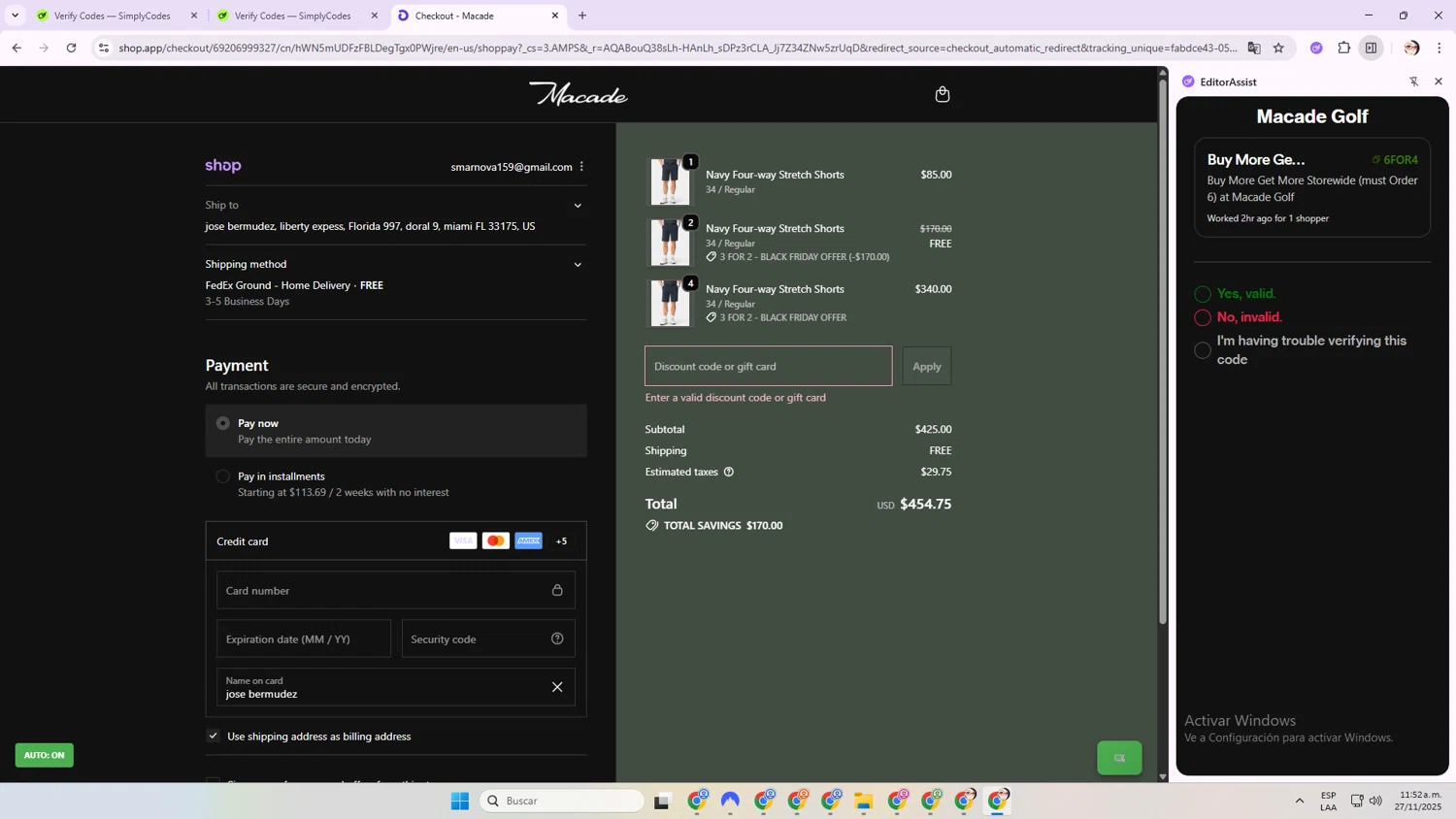Click the Card number field

click(396, 590)
